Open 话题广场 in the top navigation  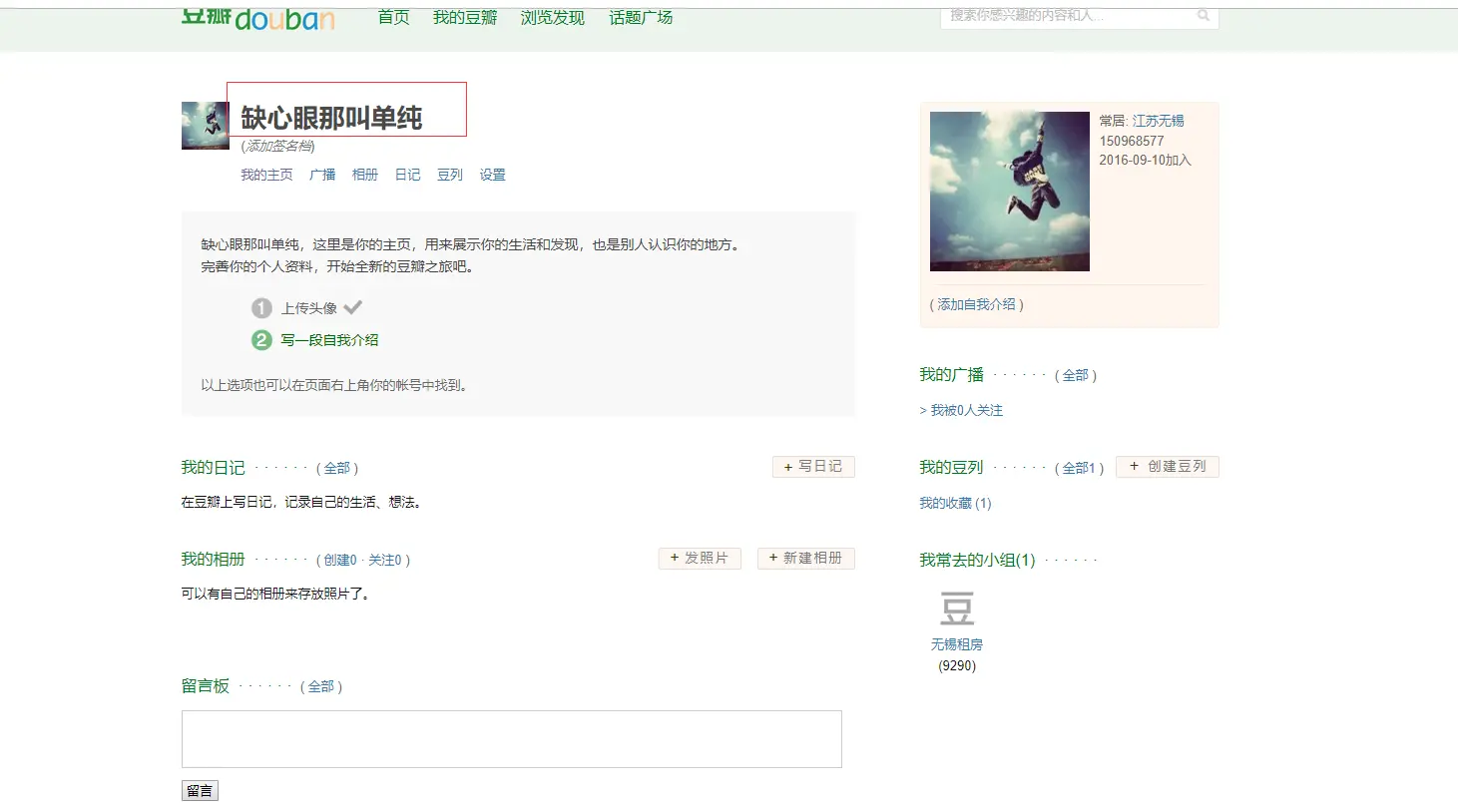[x=641, y=18]
